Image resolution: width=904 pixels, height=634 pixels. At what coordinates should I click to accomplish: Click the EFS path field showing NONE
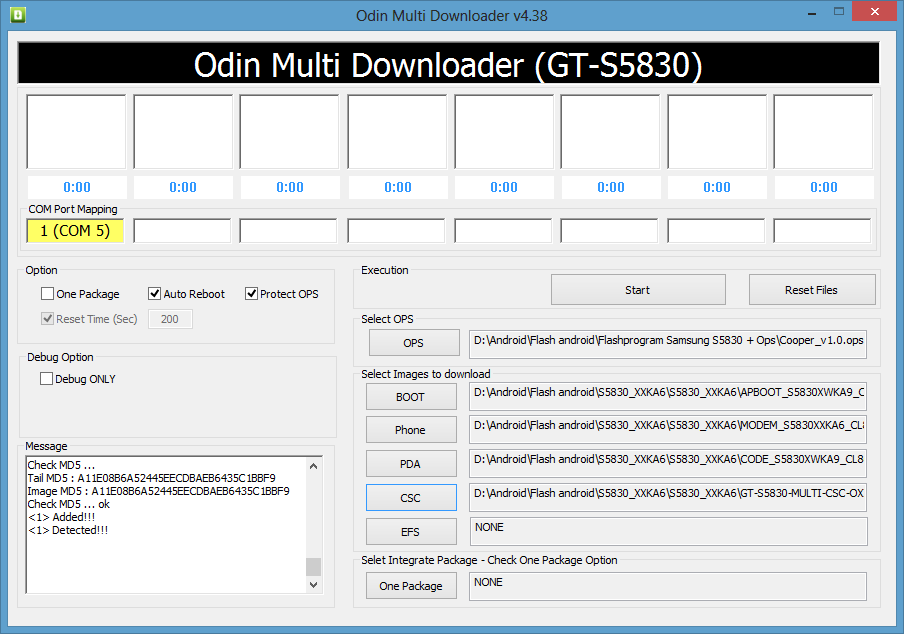[x=669, y=531]
